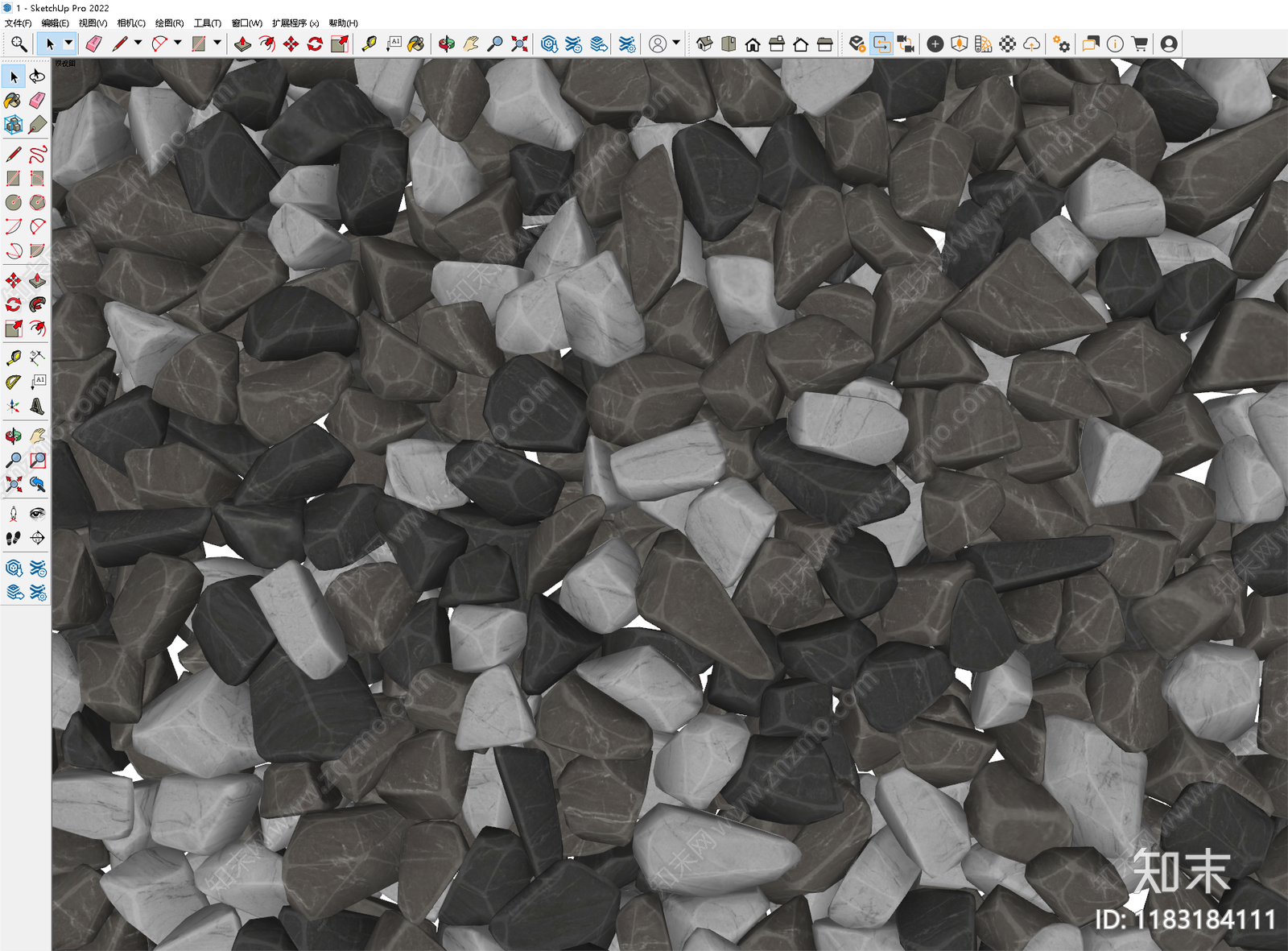Activate the Position Camera tool

coord(14,514)
